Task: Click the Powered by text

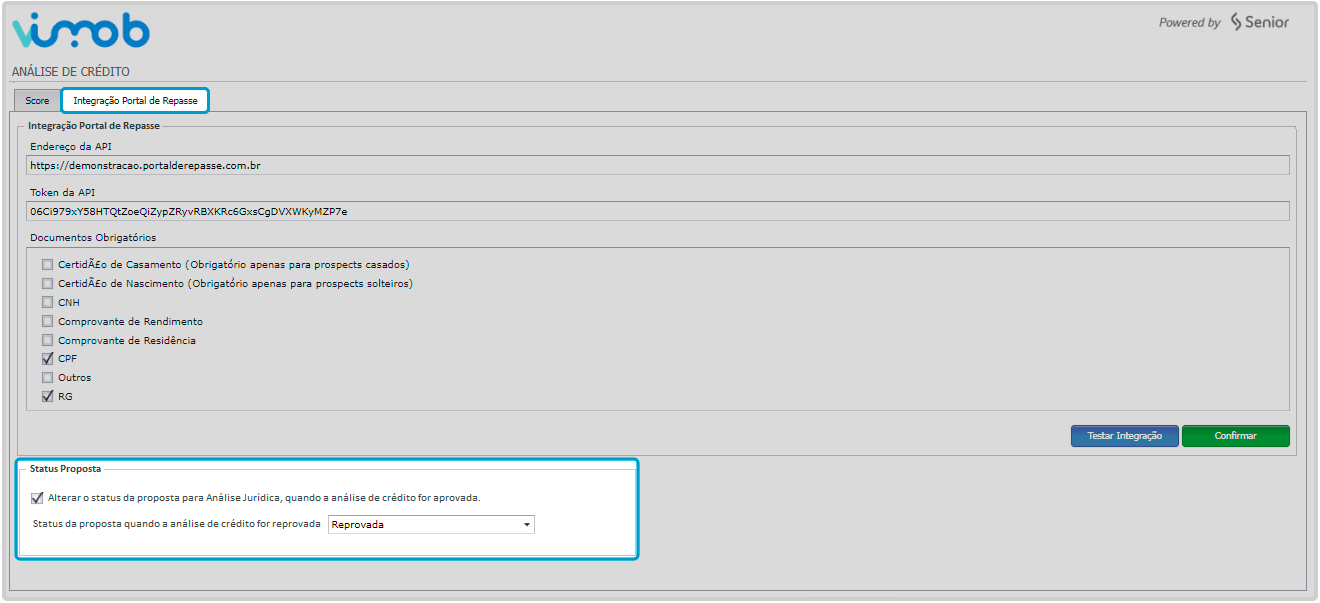Action: [x=1189, y=23]
